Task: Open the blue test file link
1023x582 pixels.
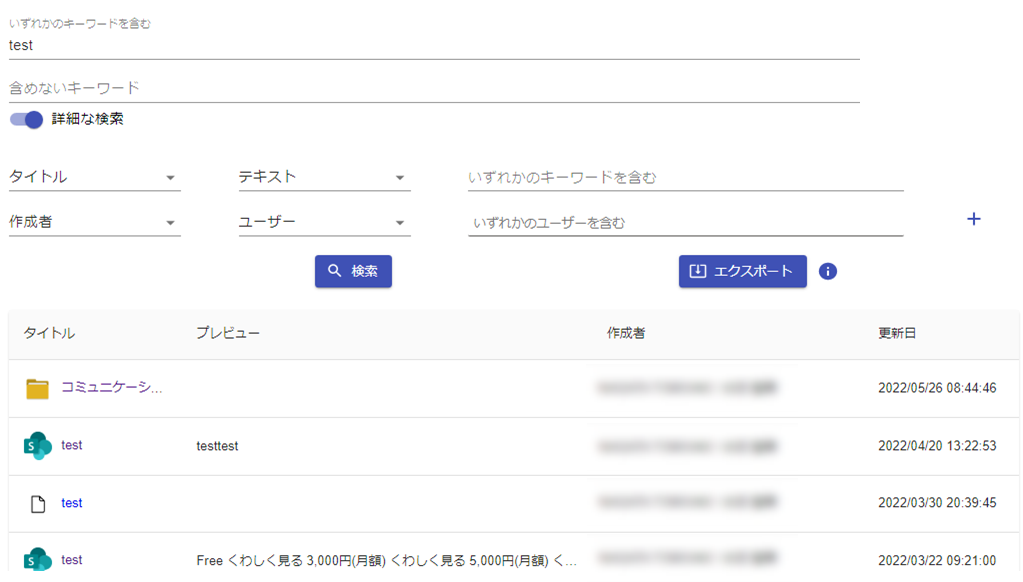Action: tap(72, 503)
